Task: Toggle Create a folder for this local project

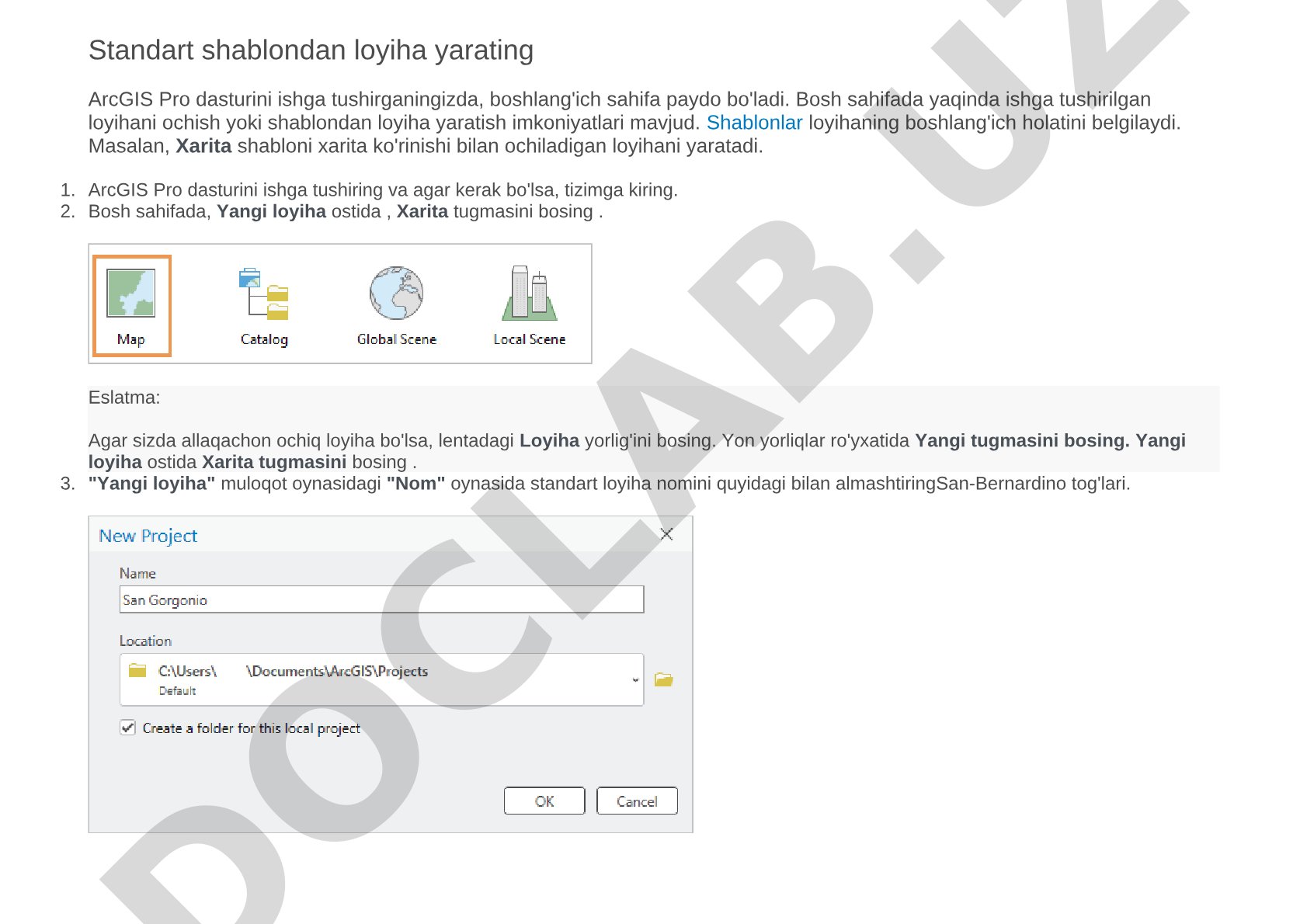Action: click(x=128, y=728)
